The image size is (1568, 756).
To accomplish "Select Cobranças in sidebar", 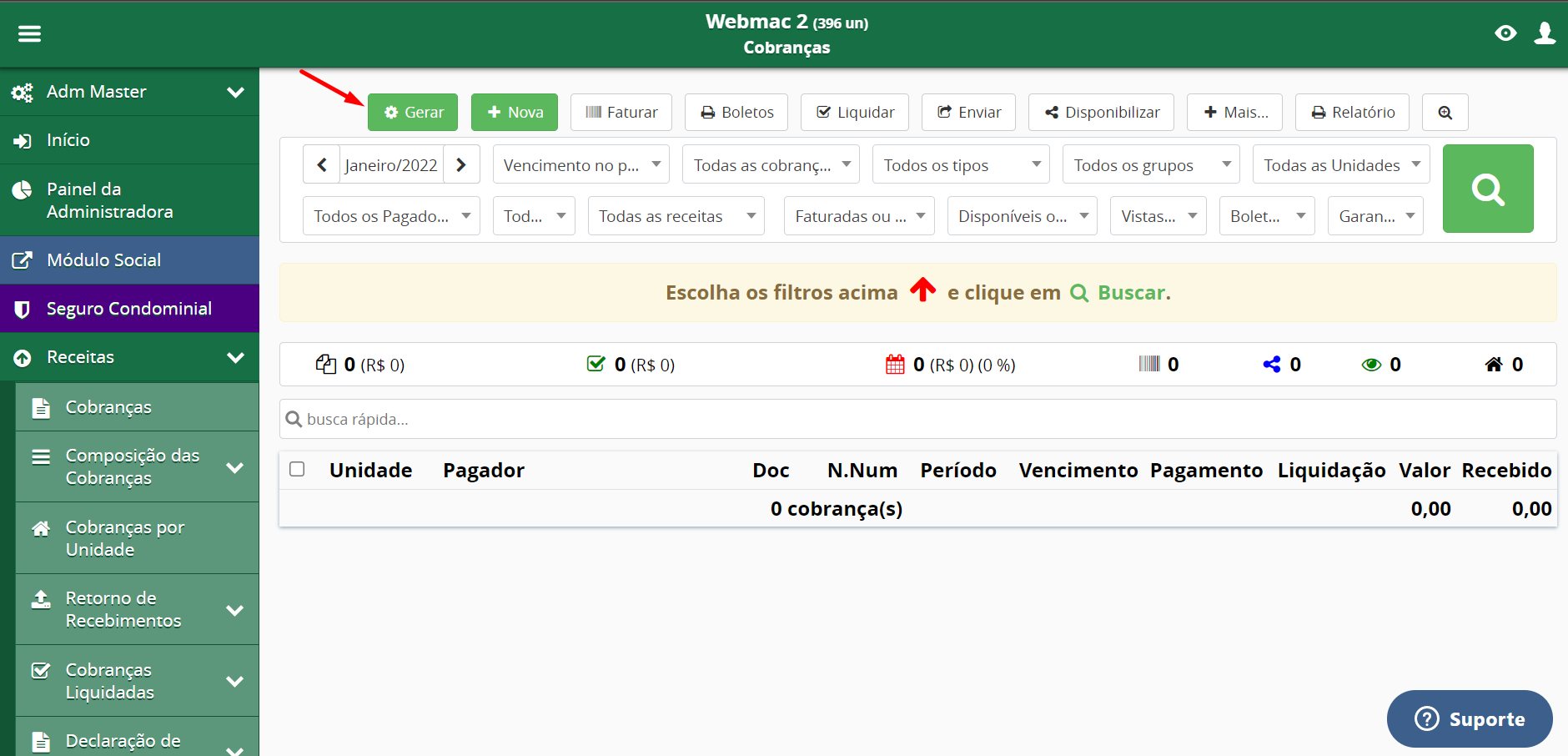I will coord(137,407).
